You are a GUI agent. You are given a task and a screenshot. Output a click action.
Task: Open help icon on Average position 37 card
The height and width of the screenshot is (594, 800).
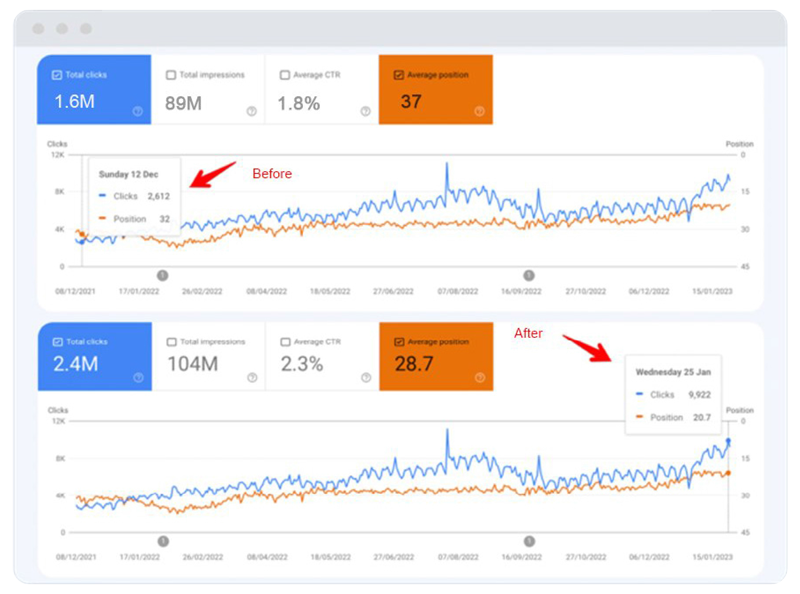[x=479, y=111]
